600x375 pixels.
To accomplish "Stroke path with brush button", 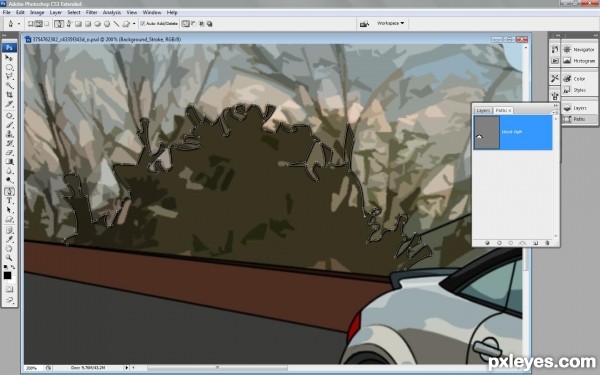I will tap(499, 243).
